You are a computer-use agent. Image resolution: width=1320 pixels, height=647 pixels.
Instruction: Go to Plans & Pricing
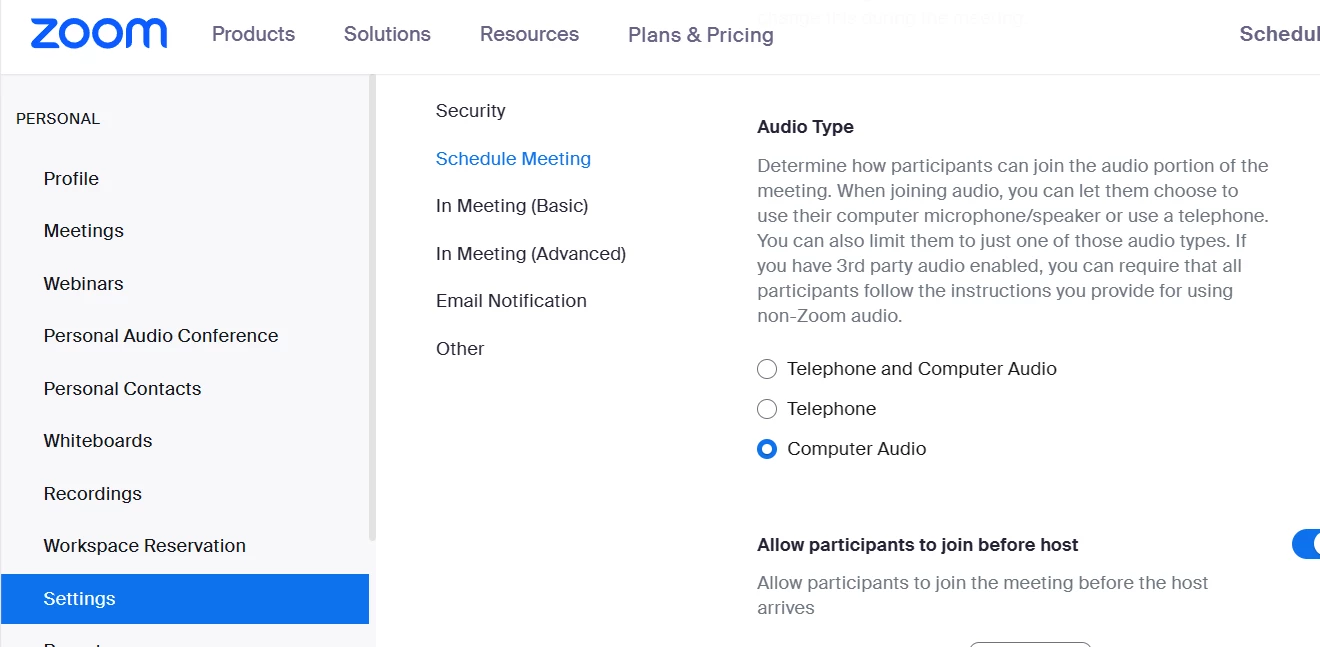(x=700, y=35)
